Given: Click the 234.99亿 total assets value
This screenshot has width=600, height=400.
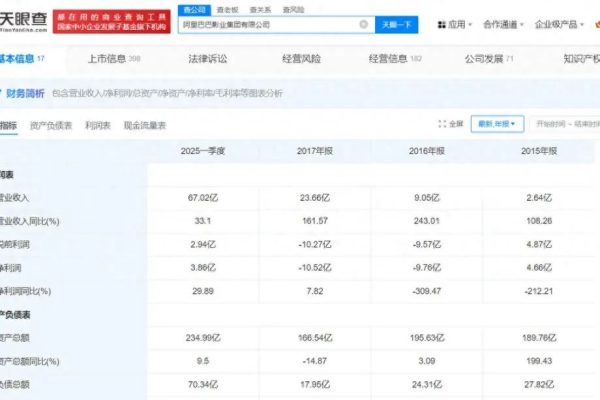Looking at the screenshot, I should pos(203,338).
